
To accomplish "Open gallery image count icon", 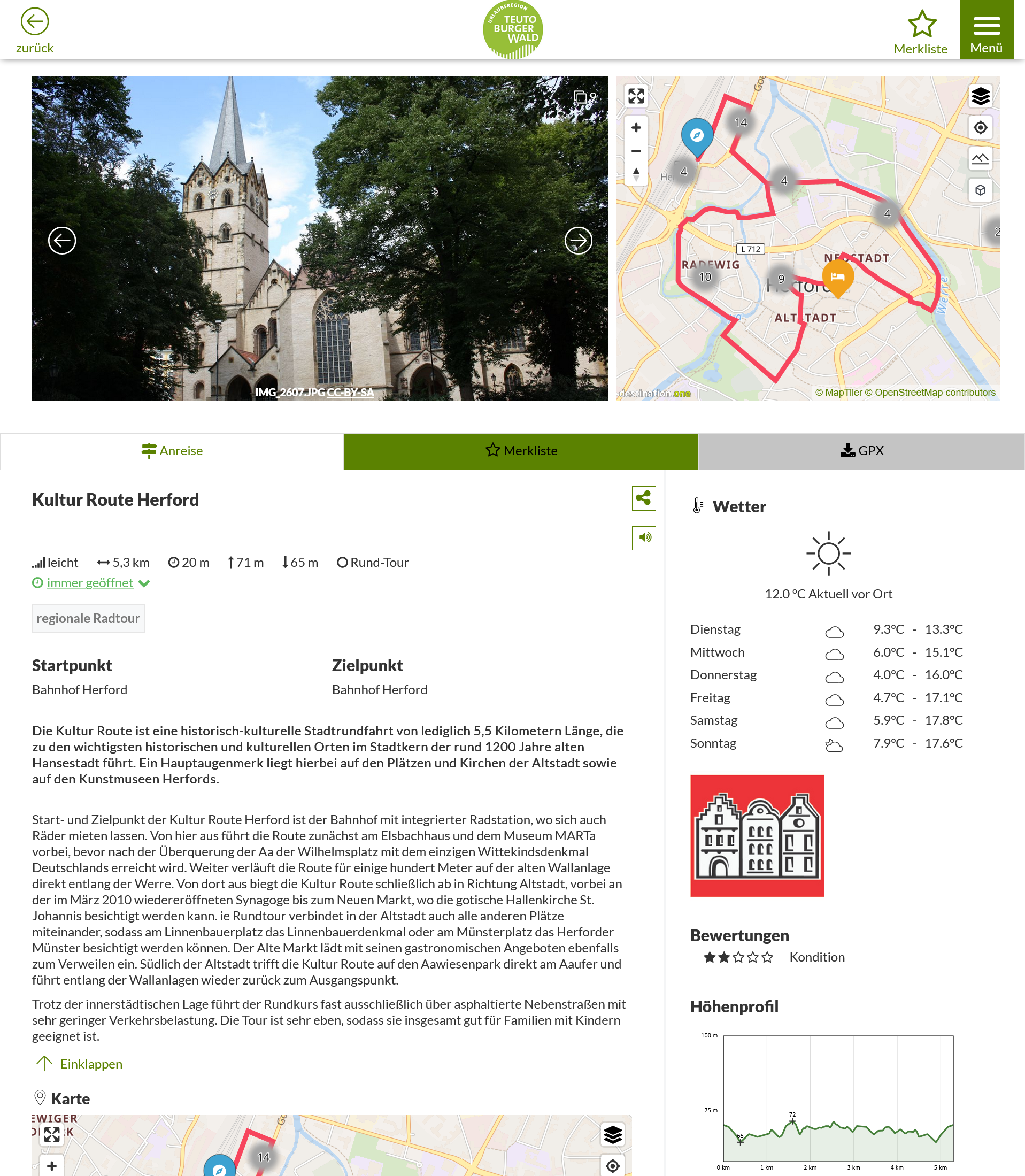I will (x=584, y=97).
